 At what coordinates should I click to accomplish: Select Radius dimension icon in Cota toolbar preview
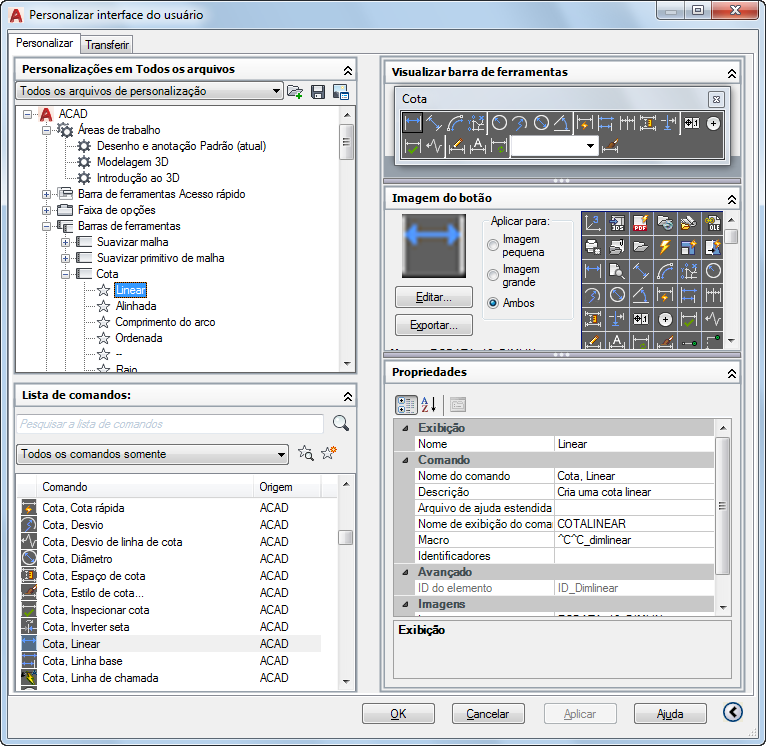[499, 123]
